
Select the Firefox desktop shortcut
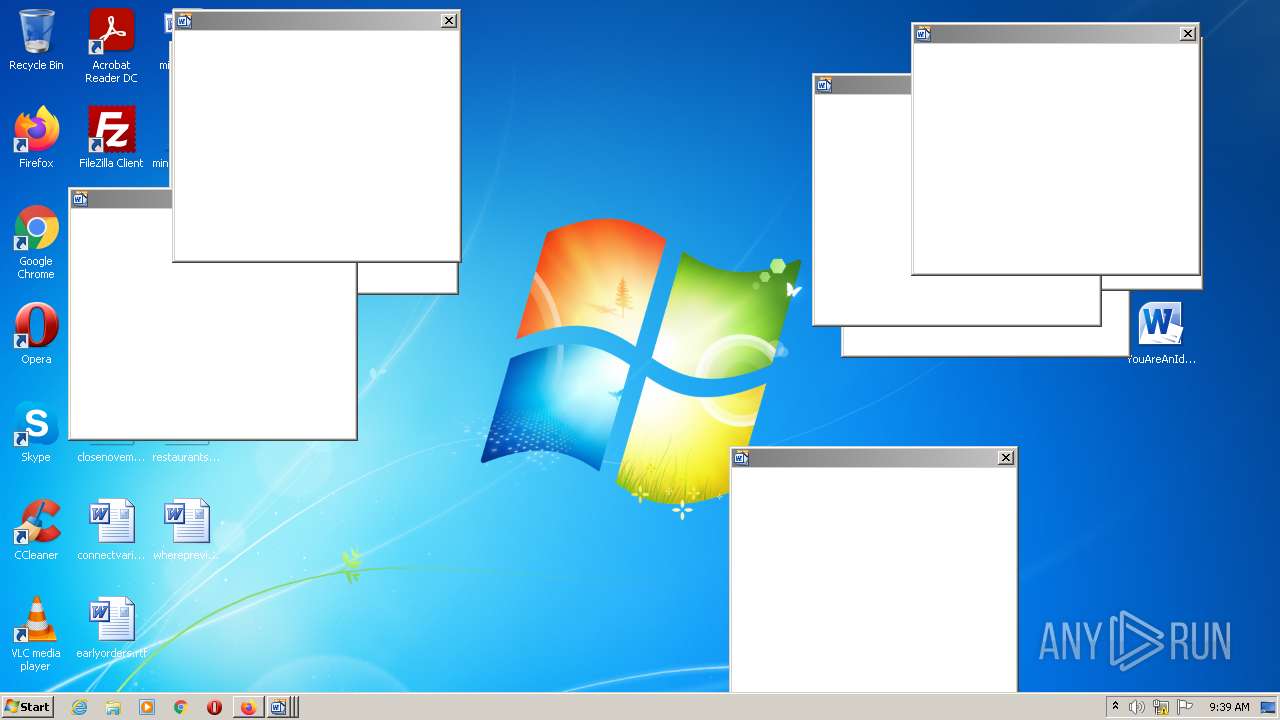click(x=36, y=138)
